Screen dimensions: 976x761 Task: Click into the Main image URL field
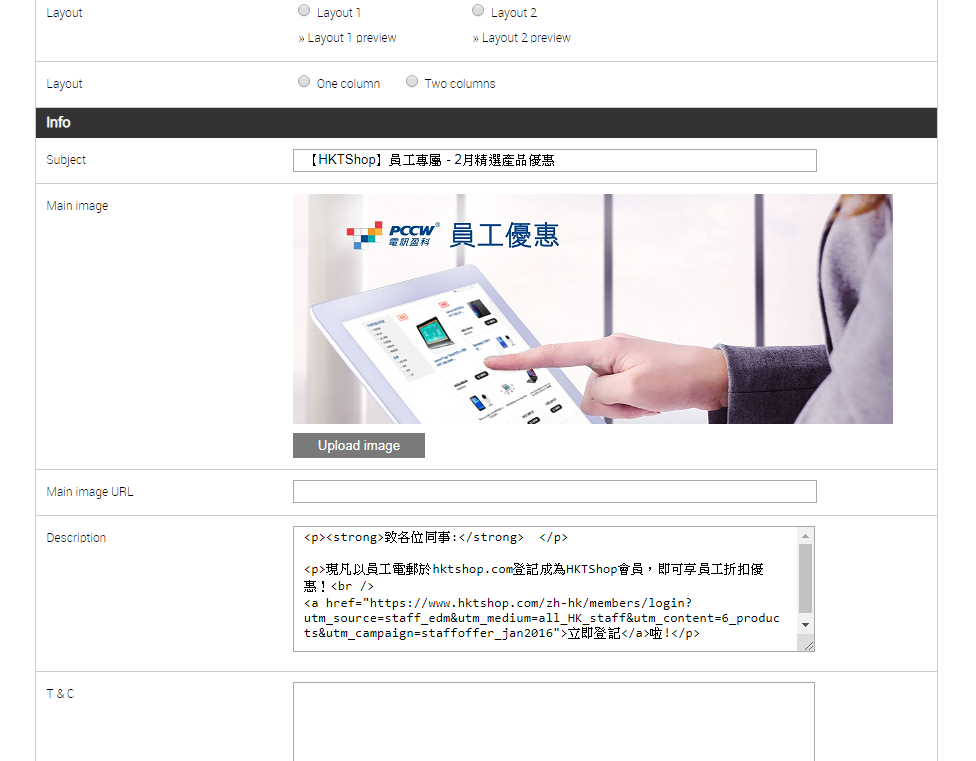point(555,492)
